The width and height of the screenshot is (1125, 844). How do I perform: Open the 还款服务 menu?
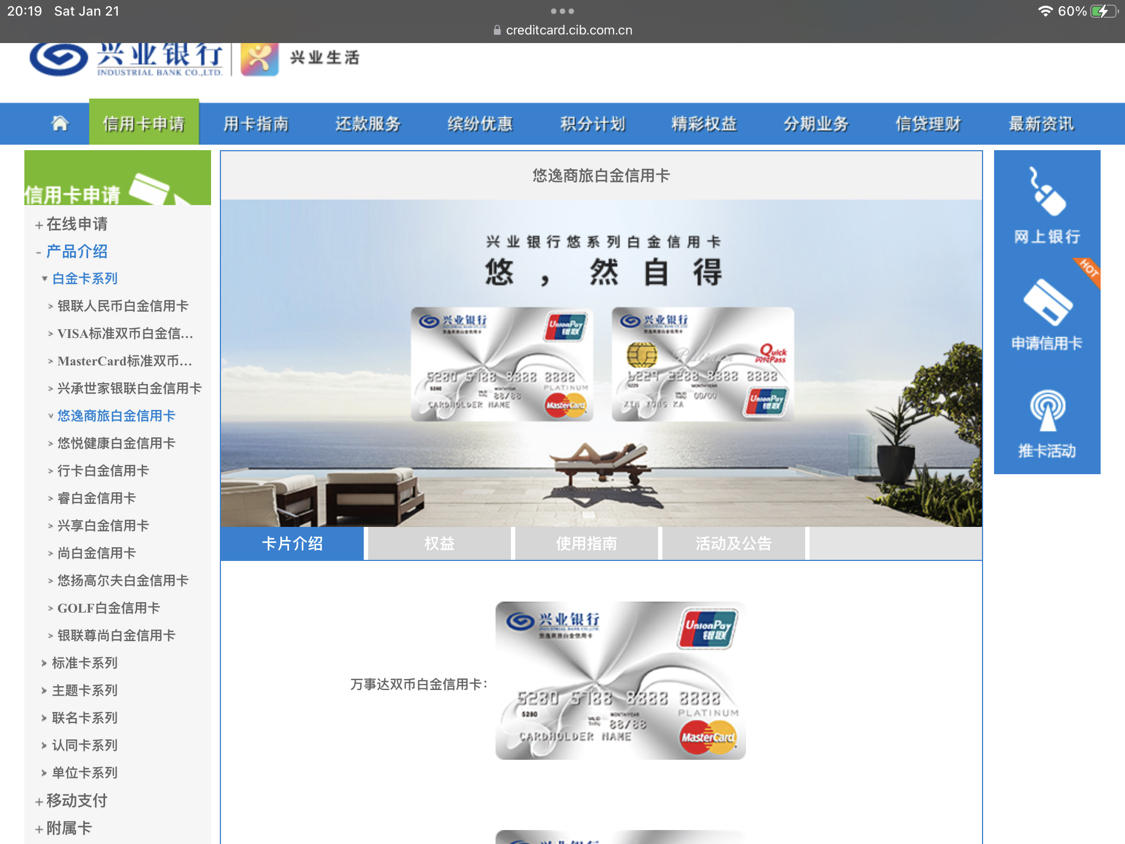coord(368,123)
